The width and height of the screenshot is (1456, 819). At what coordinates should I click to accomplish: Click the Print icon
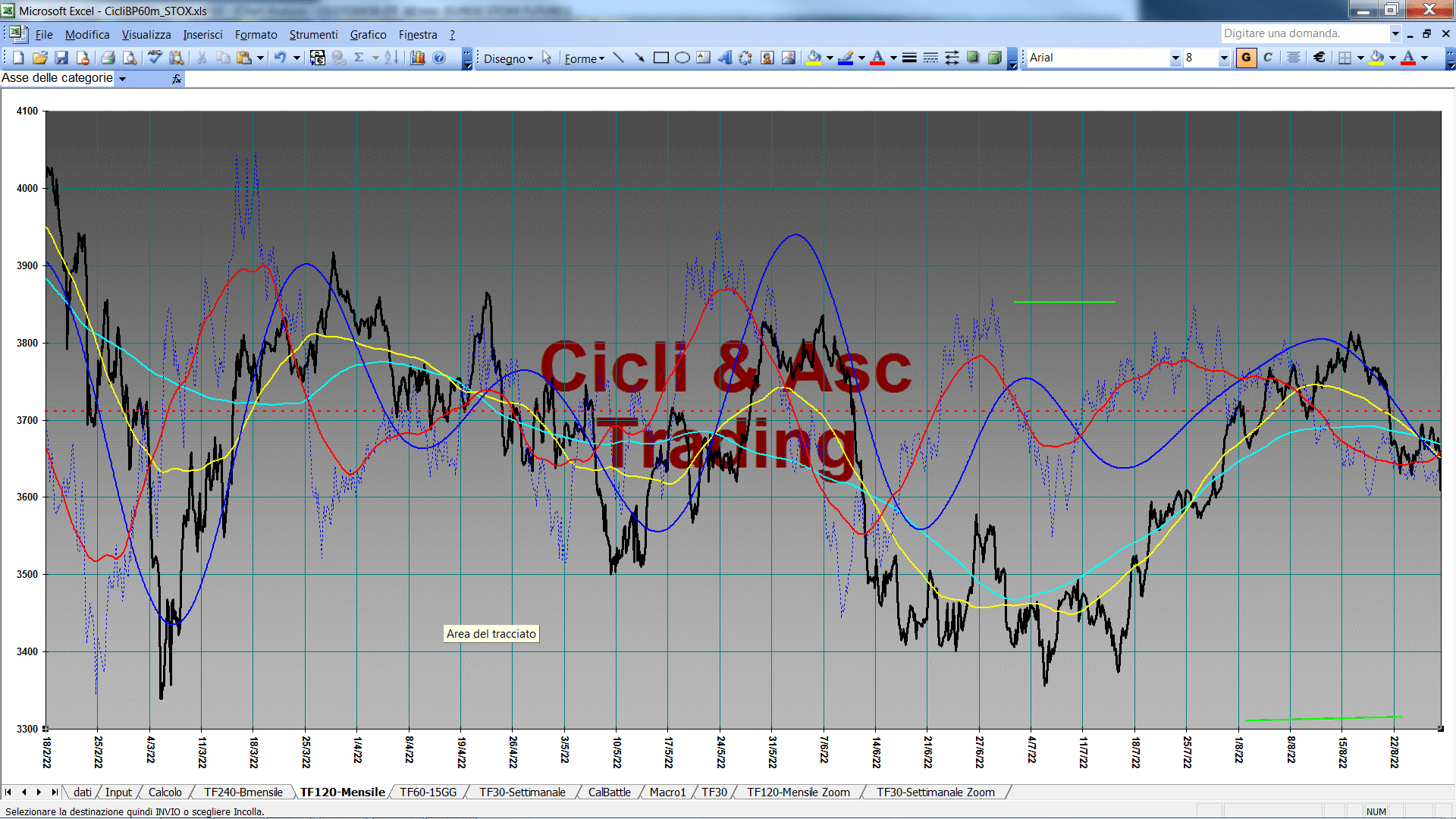pyautogui.click(x=108, y=58)
